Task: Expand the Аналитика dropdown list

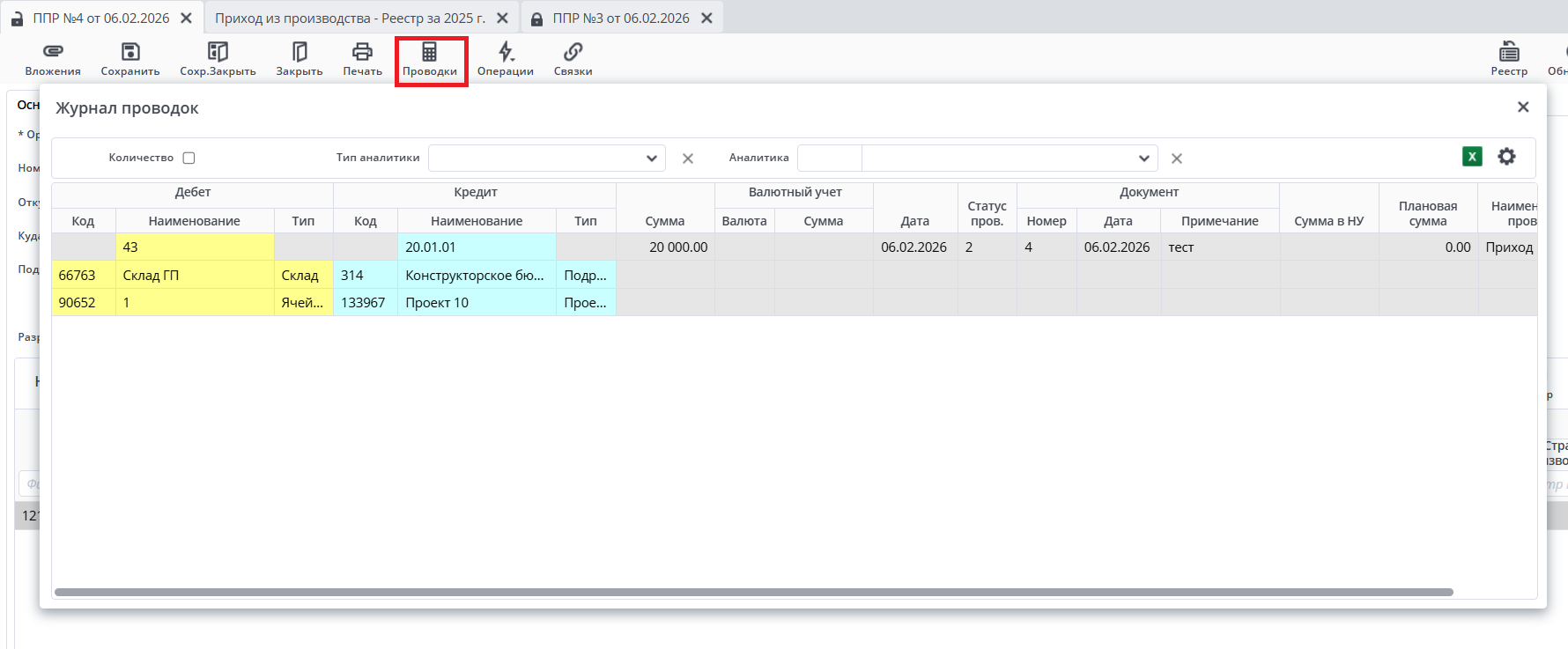Action: 1143,159
